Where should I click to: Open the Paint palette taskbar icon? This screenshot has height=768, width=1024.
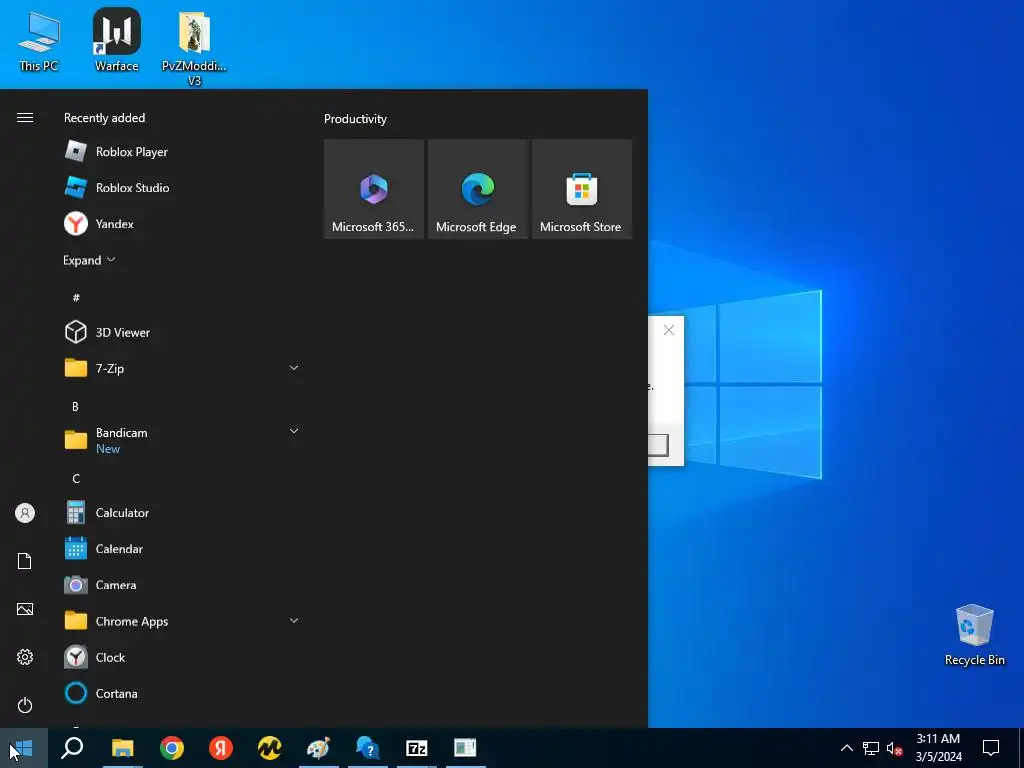tap(319, 748)
